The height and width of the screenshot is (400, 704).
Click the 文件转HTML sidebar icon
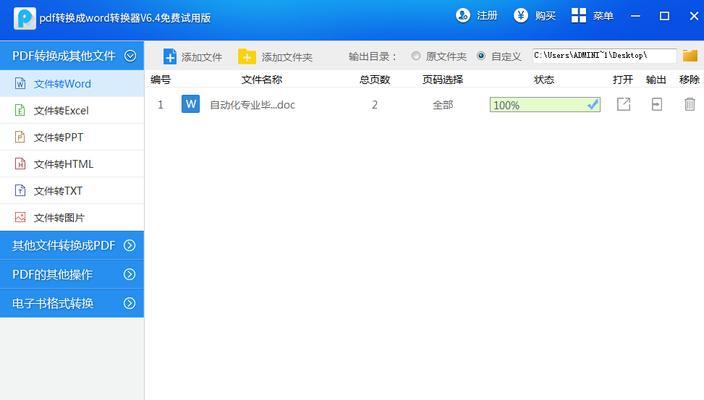click(20, 164)
